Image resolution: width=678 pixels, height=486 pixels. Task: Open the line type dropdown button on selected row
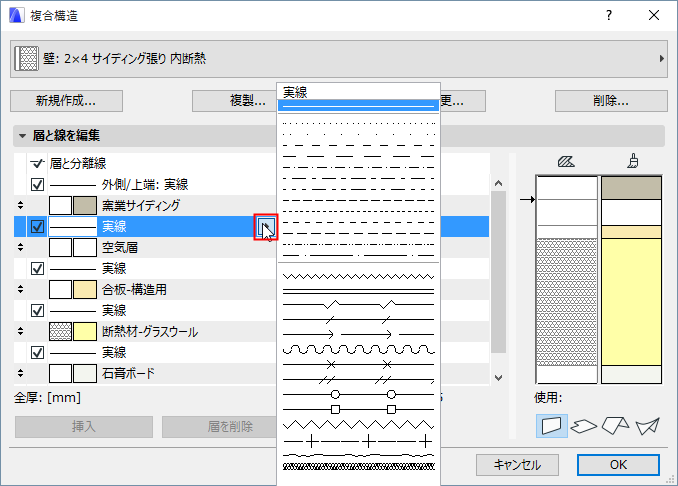click(x=266, y=227)
